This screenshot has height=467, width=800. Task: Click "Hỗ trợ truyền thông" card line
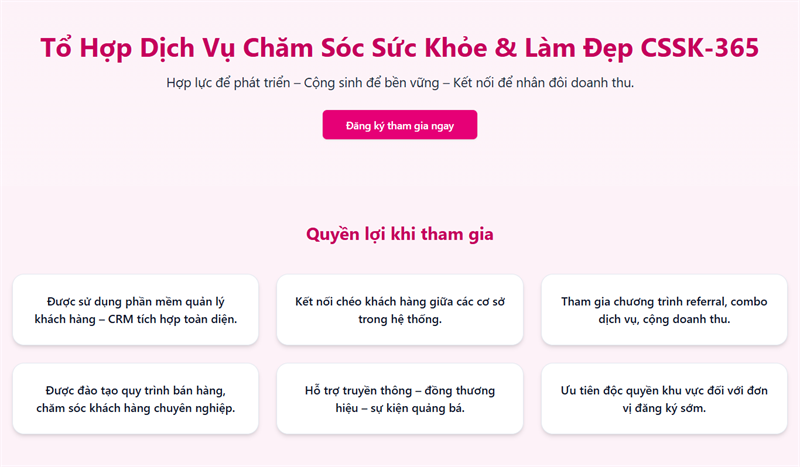pos(365,390)
